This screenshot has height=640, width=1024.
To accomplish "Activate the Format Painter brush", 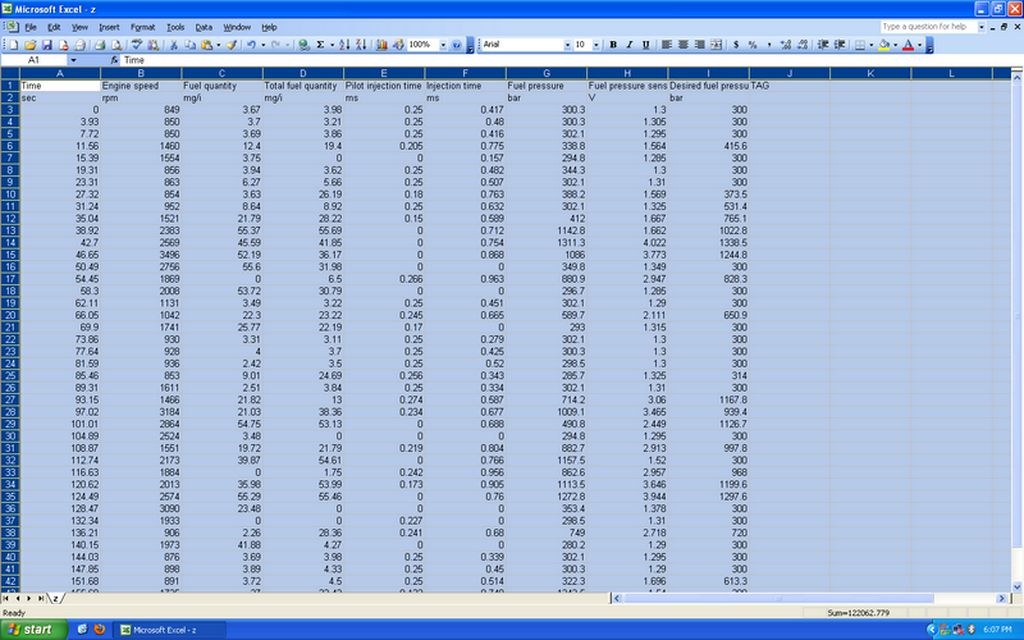I will 231,44.
